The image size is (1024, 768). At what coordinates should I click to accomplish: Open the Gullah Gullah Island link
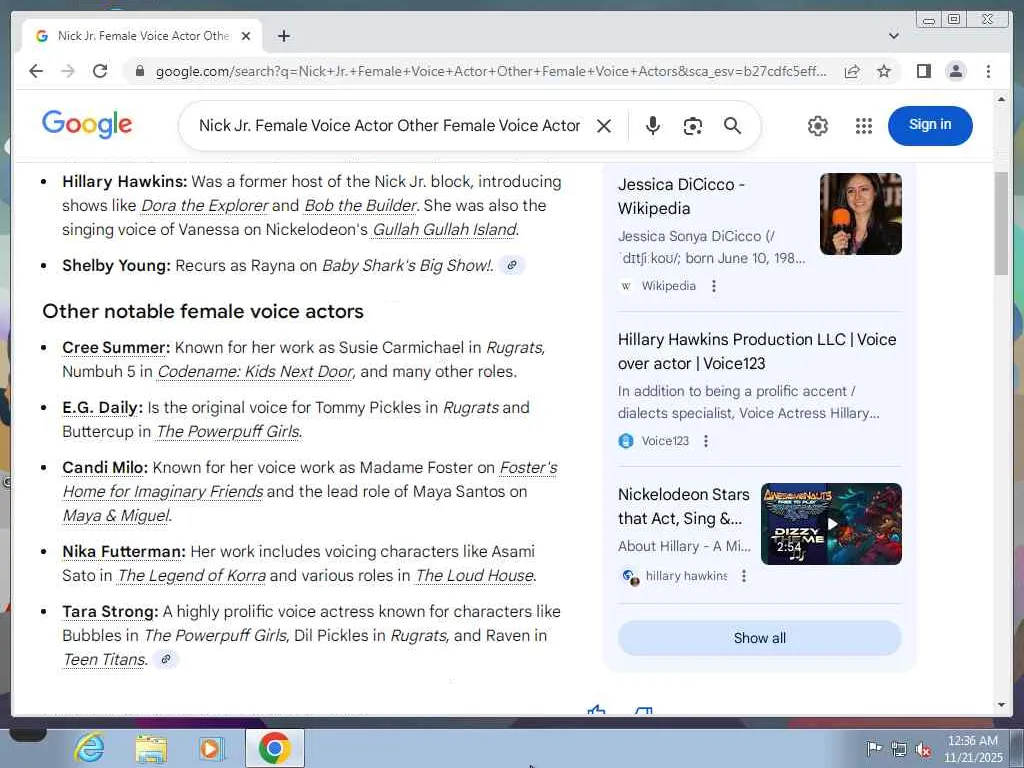pos(444,229)
